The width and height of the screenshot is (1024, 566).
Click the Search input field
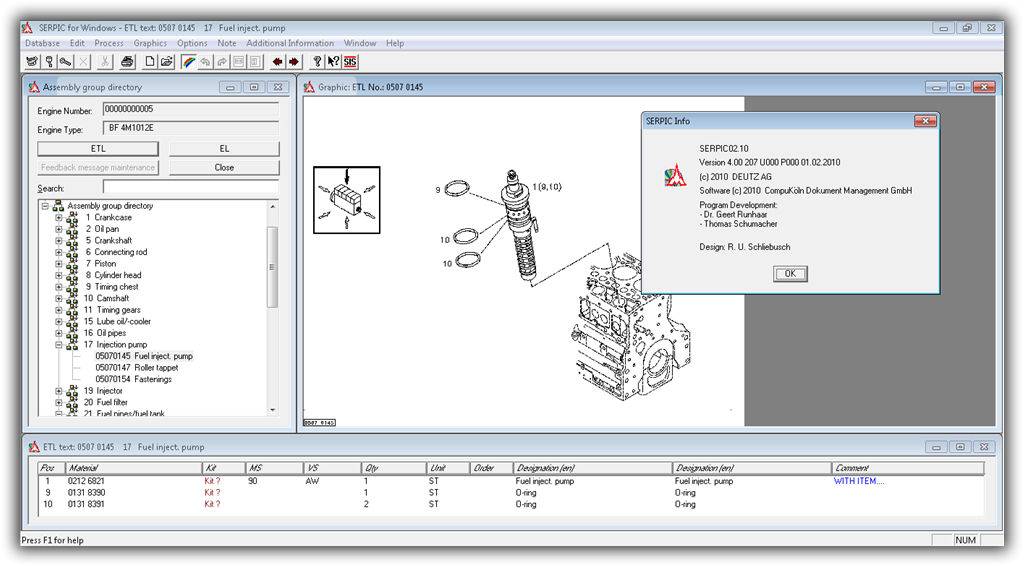coord(191,188)
